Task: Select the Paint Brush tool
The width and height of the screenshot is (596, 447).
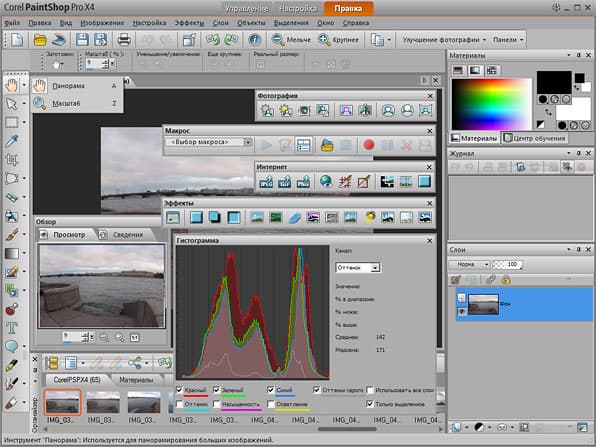Action: coord(11,234)
